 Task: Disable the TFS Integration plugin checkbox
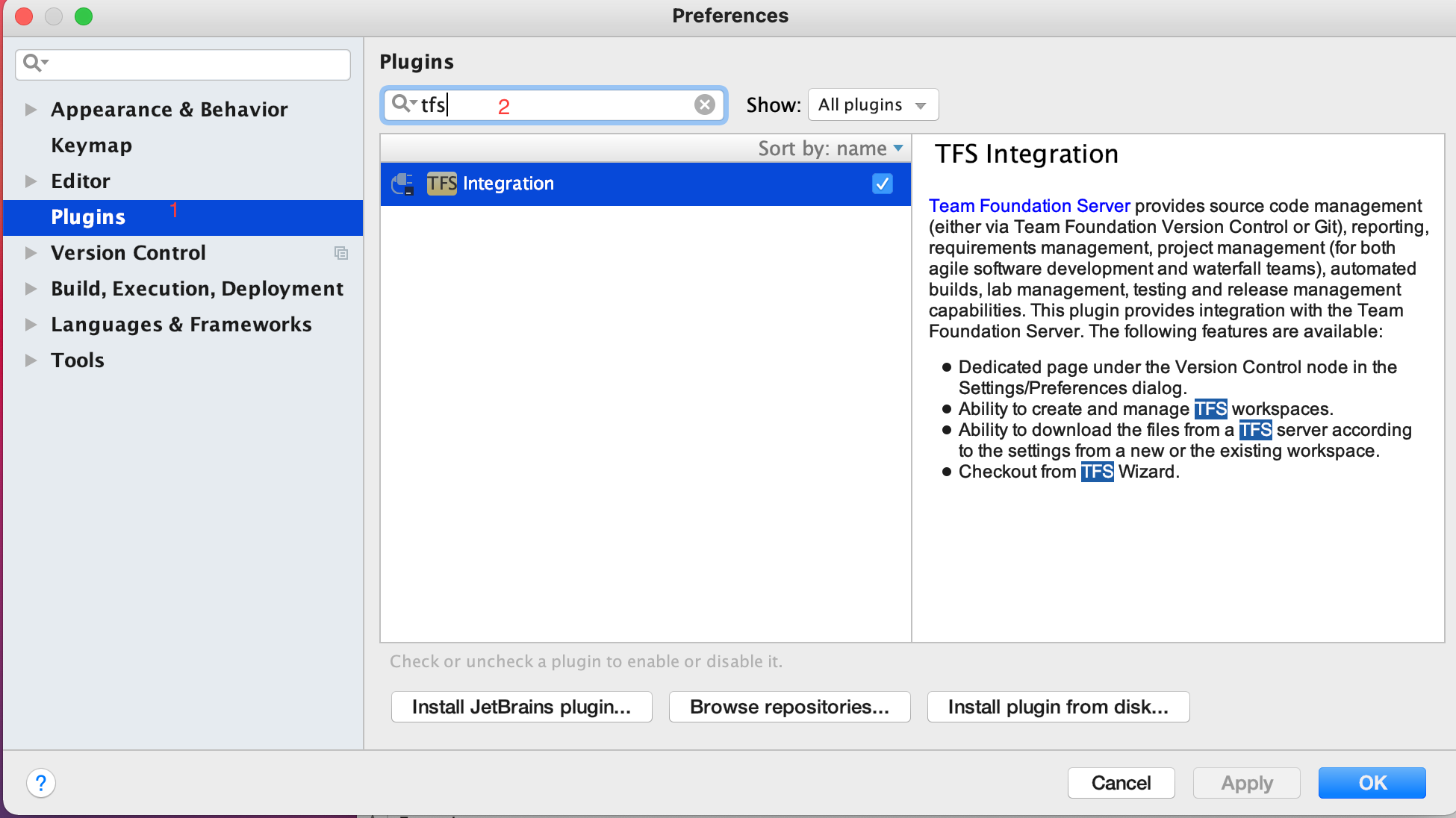[x=883, y=184]
